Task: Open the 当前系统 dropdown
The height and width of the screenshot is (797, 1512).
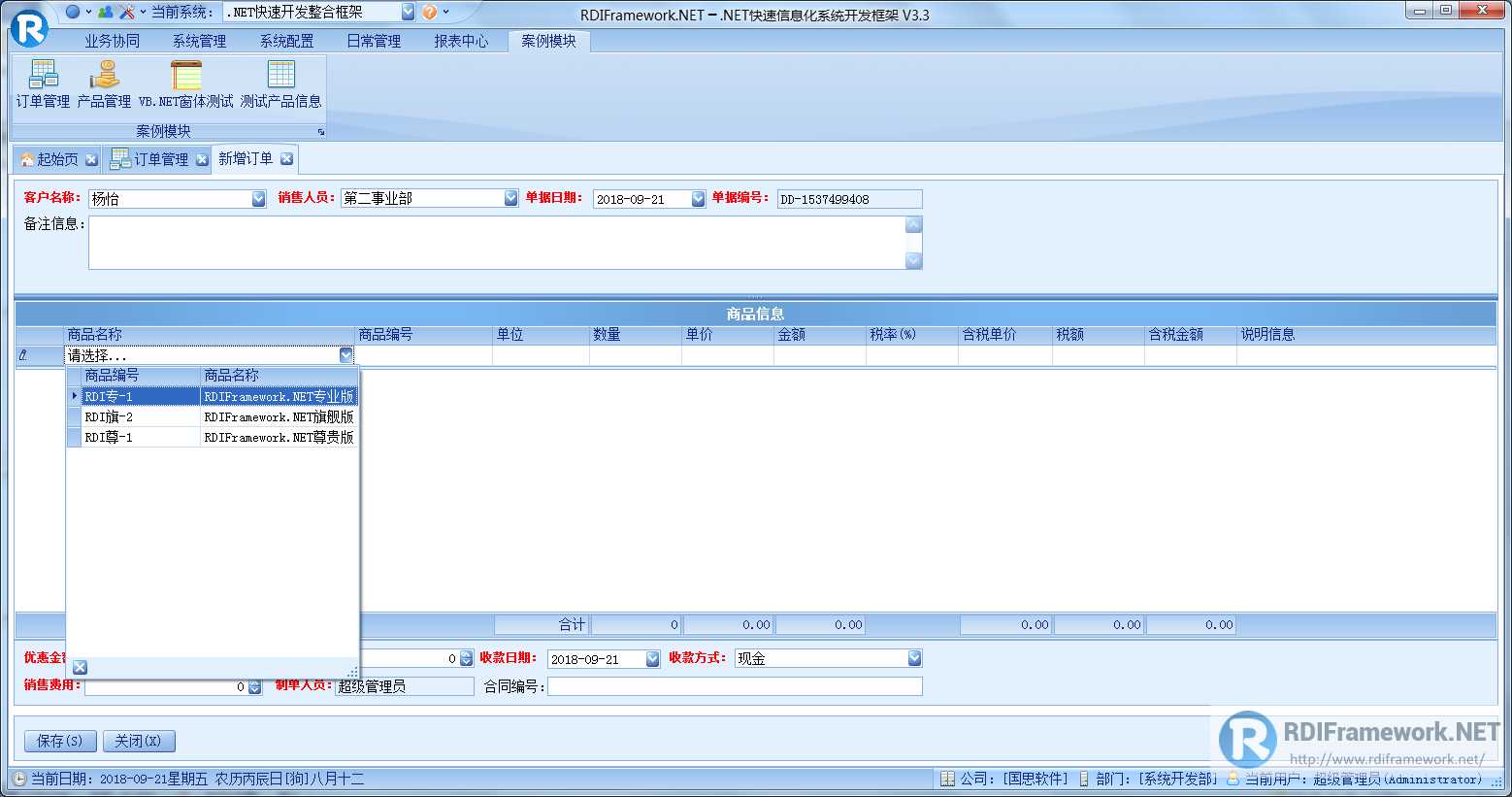Action: click(408, 12)
